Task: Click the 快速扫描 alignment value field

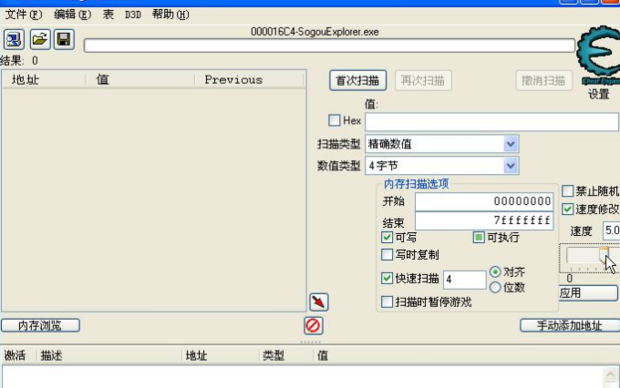Action: point(465,280)
